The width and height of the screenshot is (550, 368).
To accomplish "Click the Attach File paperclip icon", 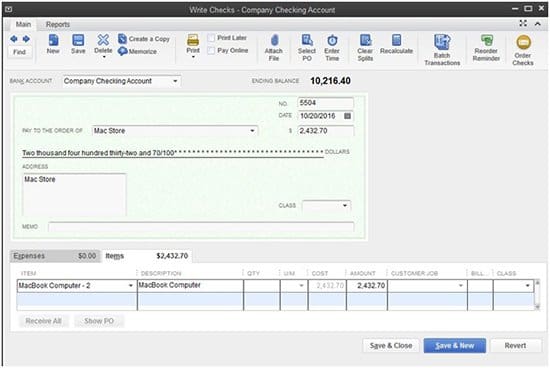I will (x=274, y=41).
